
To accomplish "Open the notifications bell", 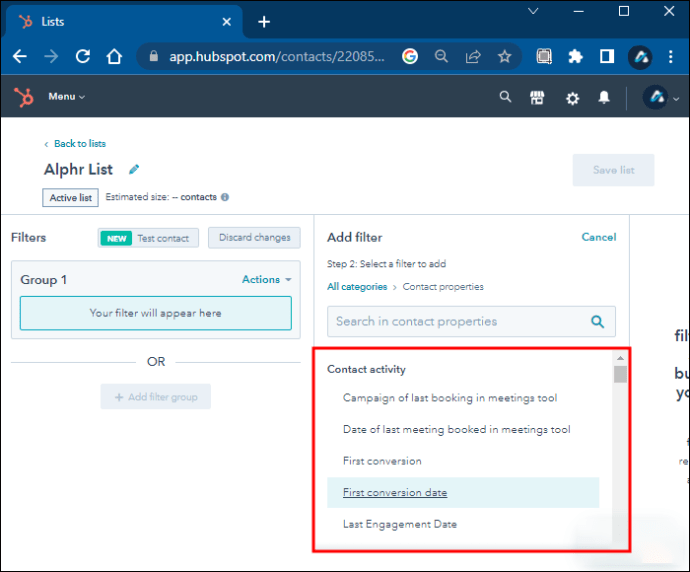I will 604,97.
